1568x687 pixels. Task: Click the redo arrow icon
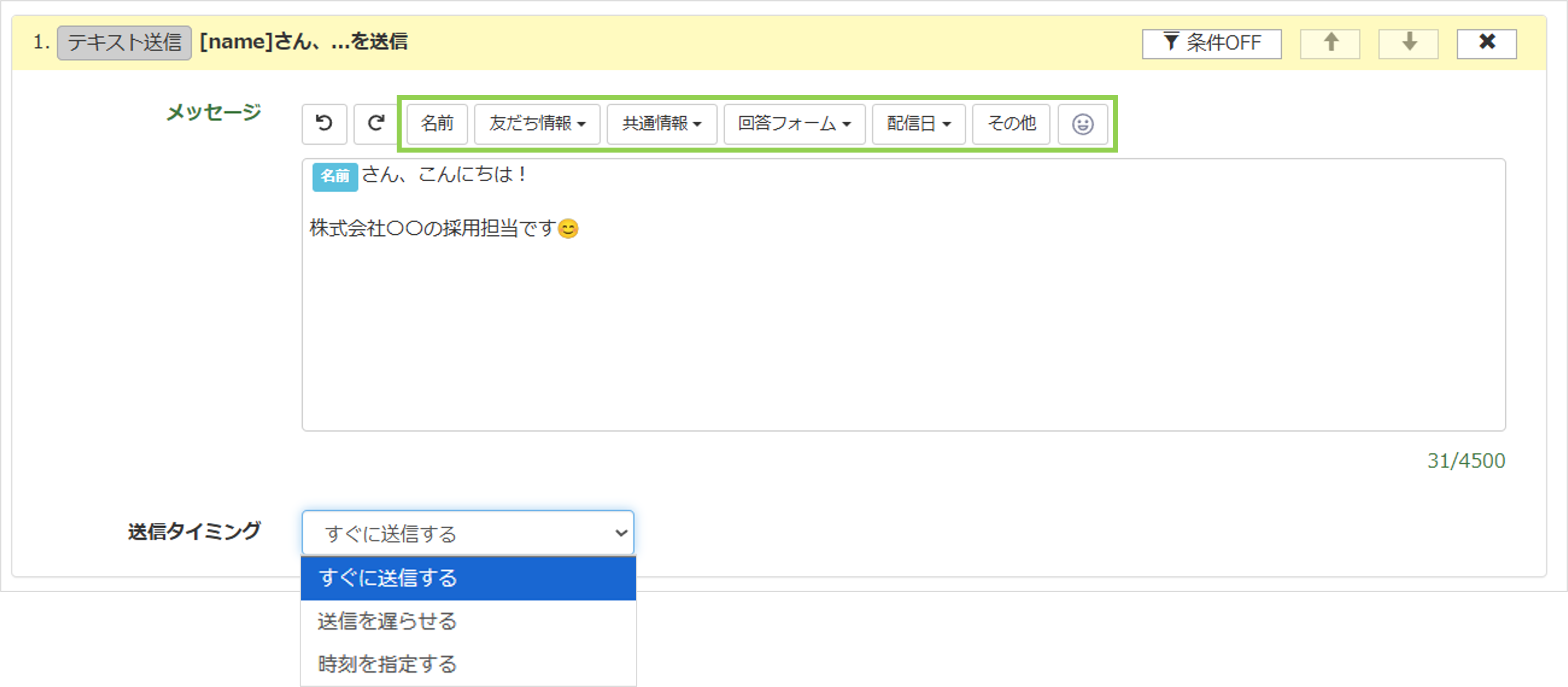tap(376, 123)
